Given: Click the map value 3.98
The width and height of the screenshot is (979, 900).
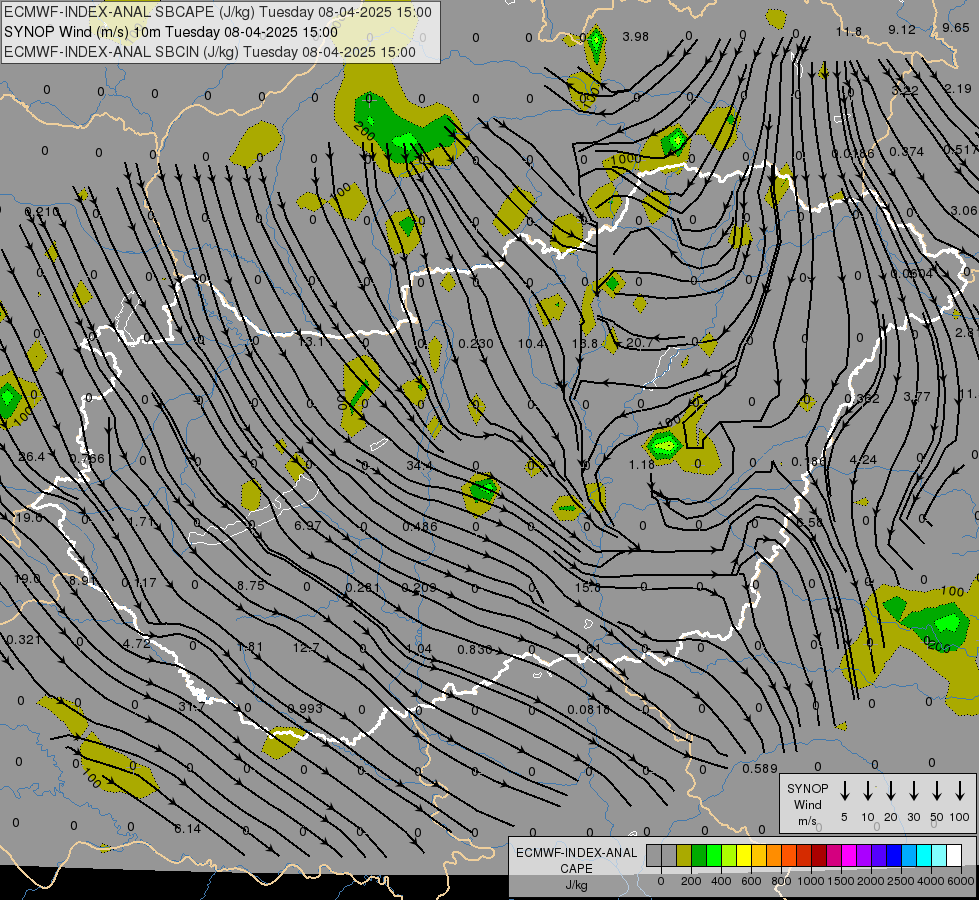Looking at the screenshot, I should click(636, 37).
